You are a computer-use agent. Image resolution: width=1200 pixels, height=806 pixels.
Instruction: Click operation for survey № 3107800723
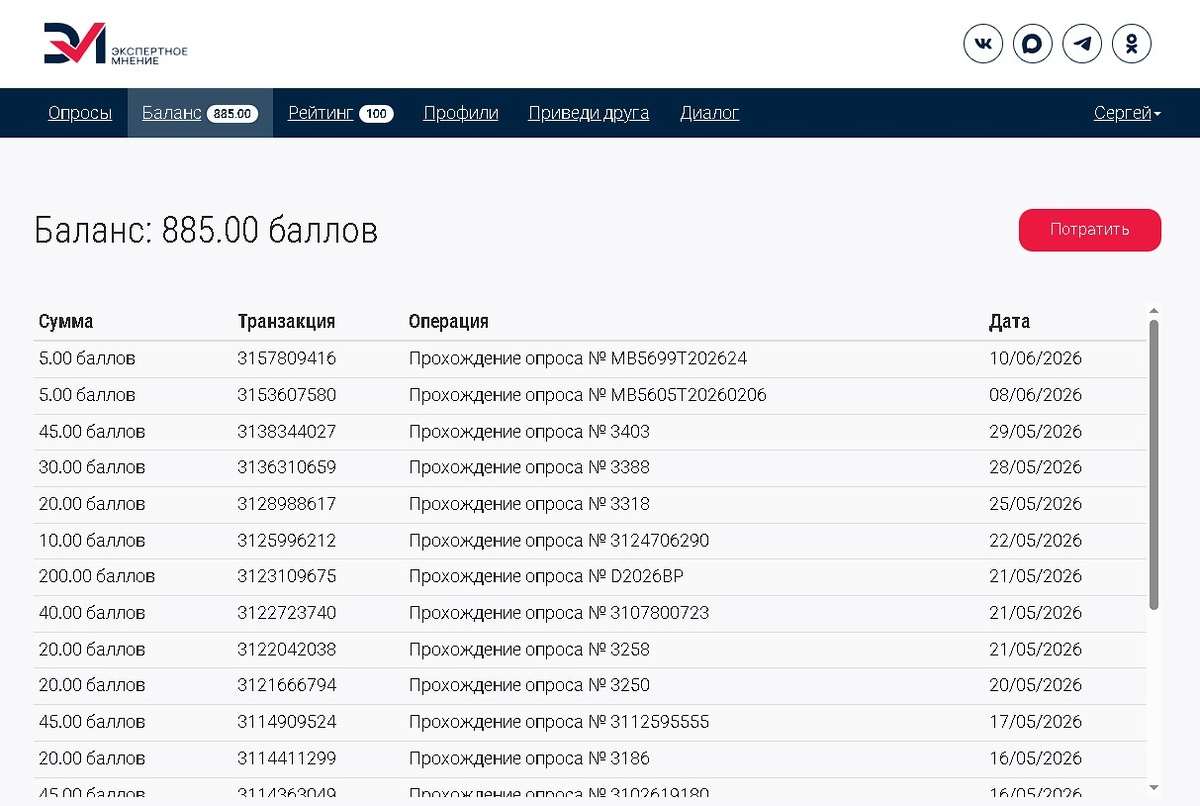559,612
